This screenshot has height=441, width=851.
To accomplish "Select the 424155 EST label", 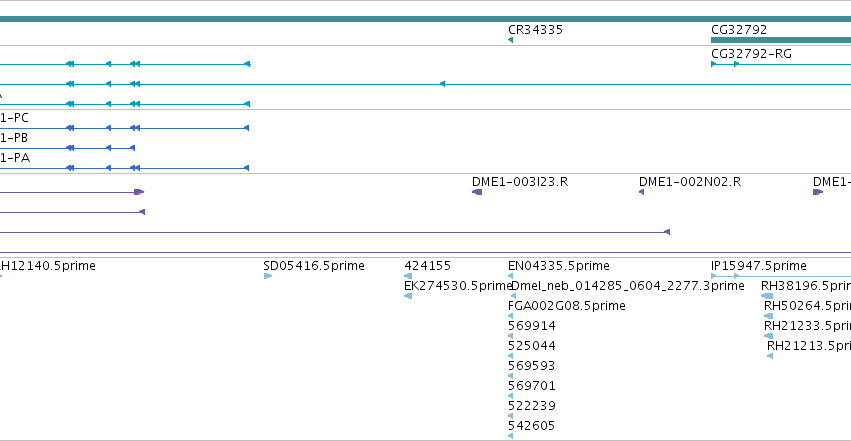I will [428, 266].
